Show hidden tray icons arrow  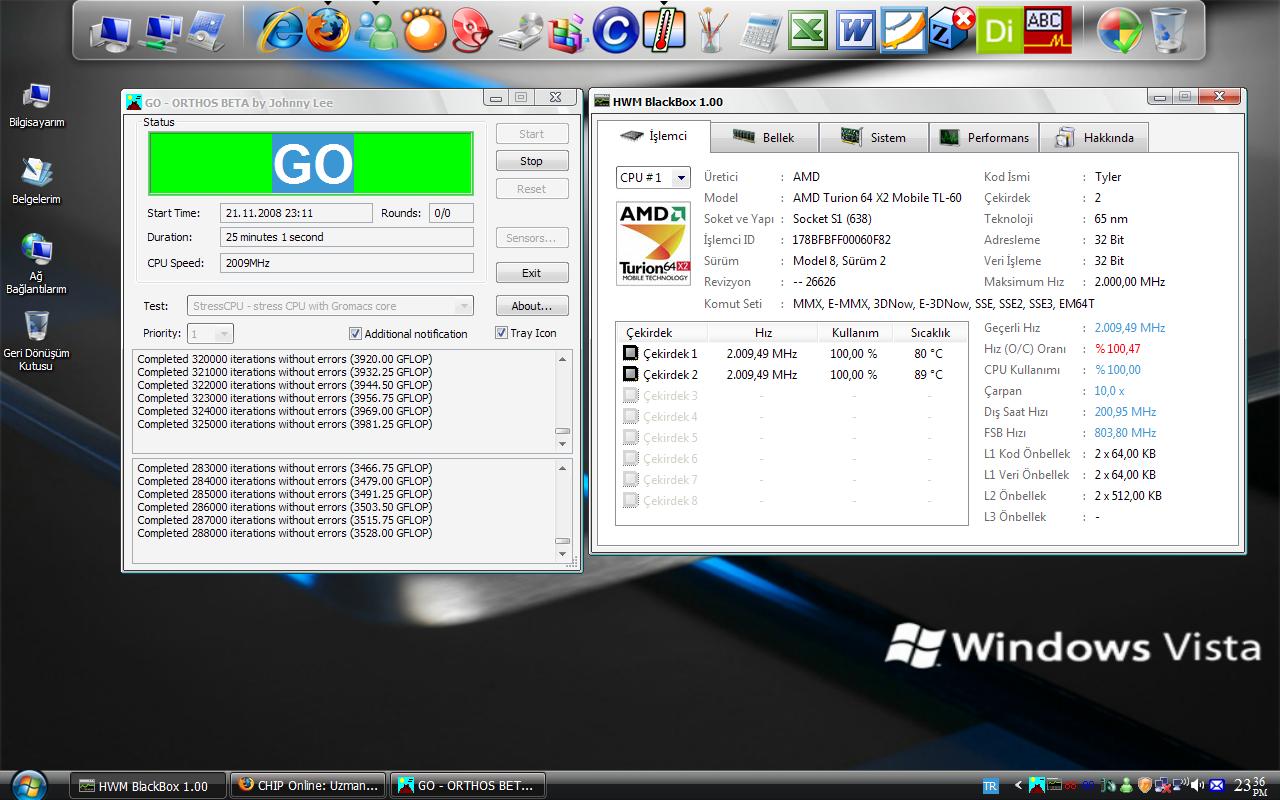click(x=1018, y=785)
